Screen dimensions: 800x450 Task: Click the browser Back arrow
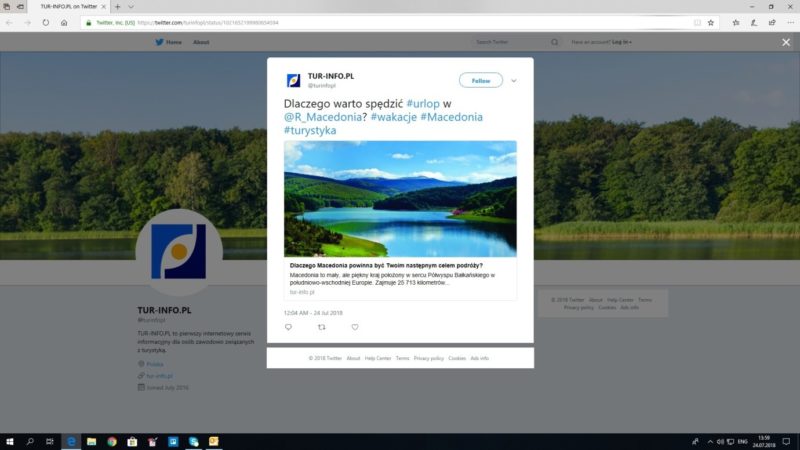[x=9, y=22]
